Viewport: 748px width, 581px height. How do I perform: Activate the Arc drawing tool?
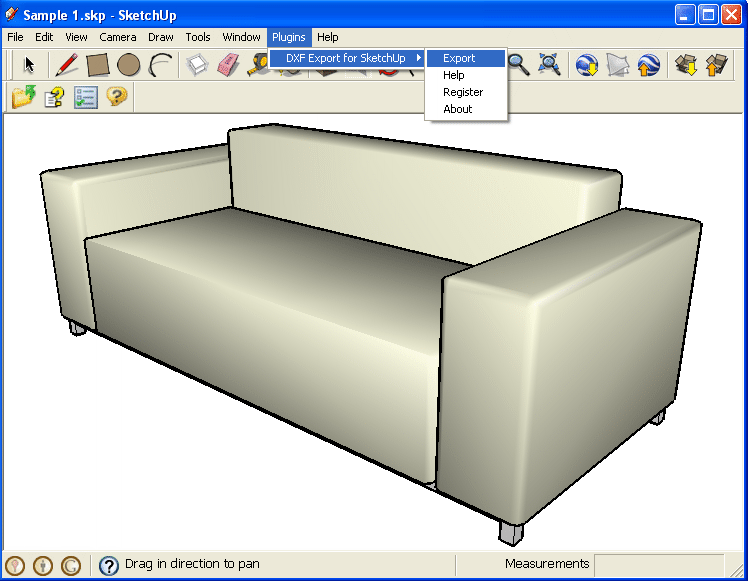coord(160,65)
